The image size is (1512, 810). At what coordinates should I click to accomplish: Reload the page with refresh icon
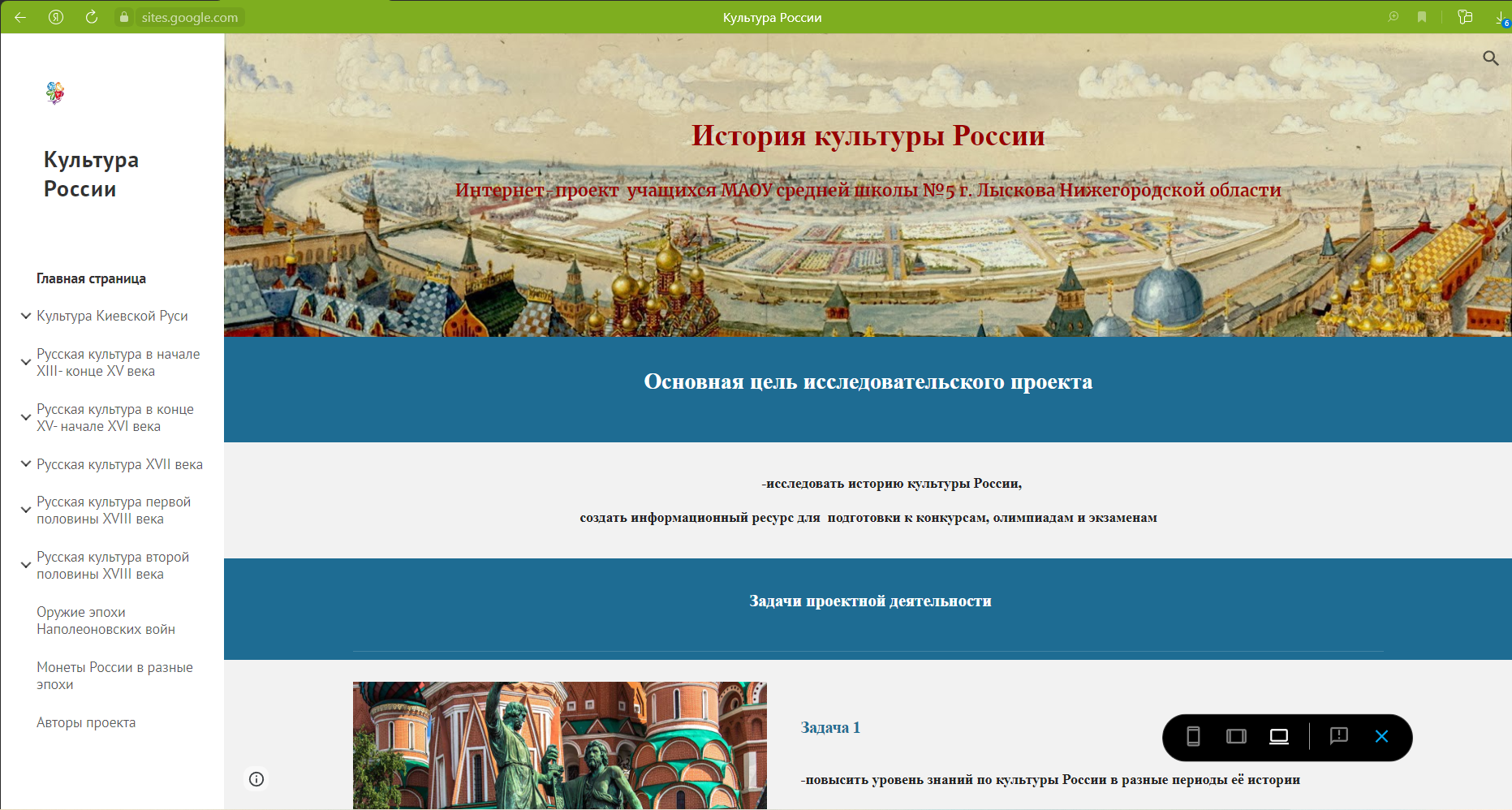click(x=92, y=17)
